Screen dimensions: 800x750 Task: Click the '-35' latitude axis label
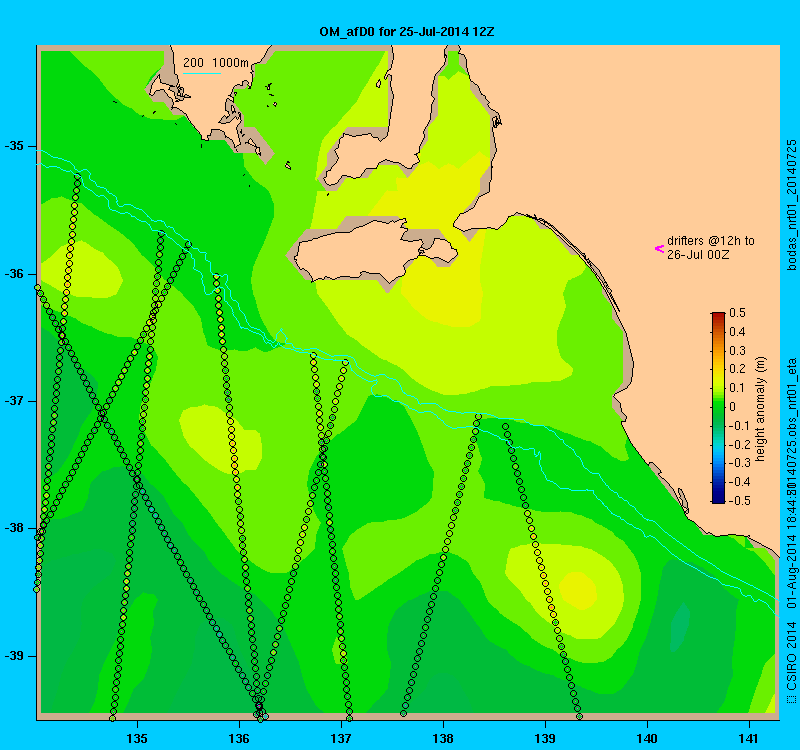pyautogui.click(x=14, y=146)
